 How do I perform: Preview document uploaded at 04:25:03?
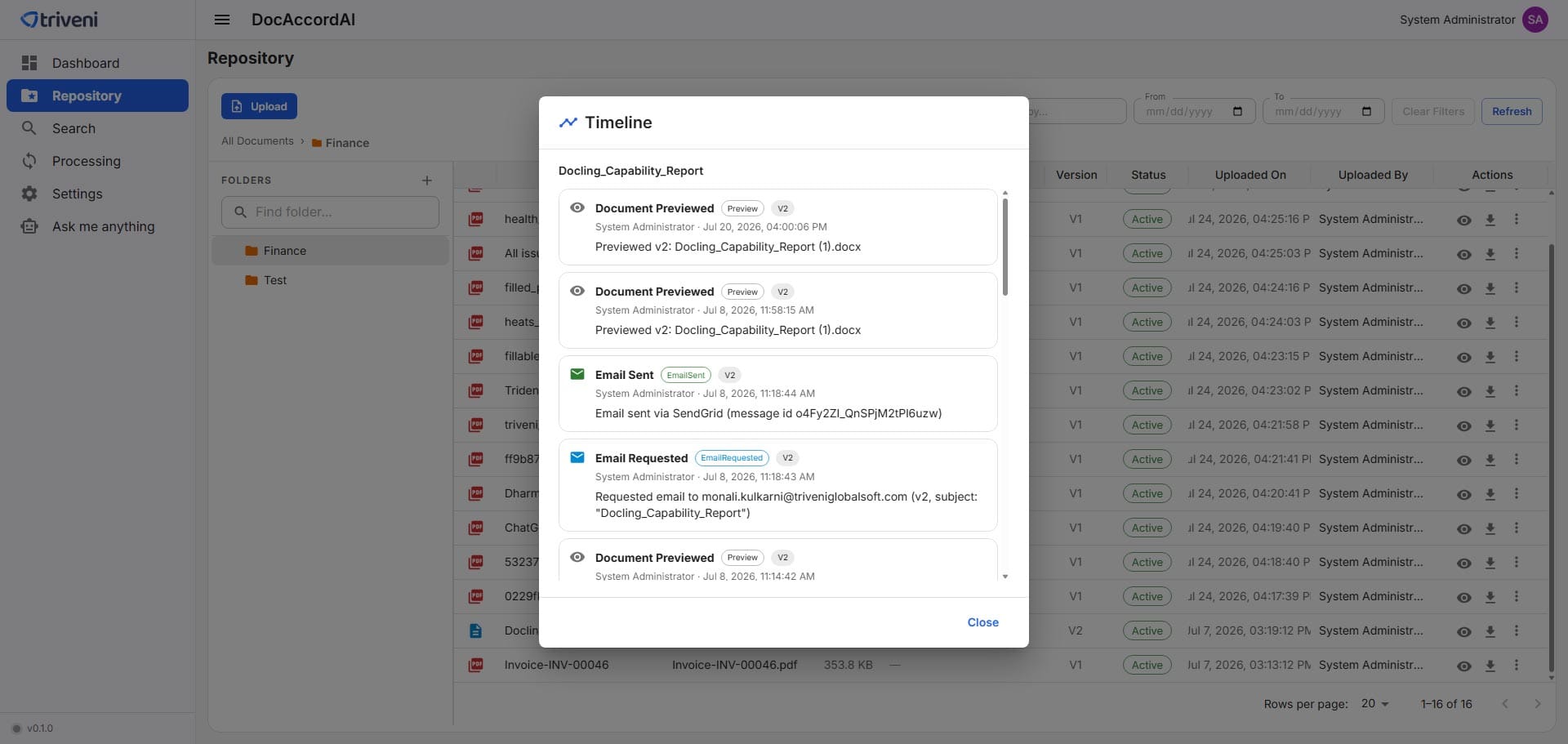[1464, 254]
